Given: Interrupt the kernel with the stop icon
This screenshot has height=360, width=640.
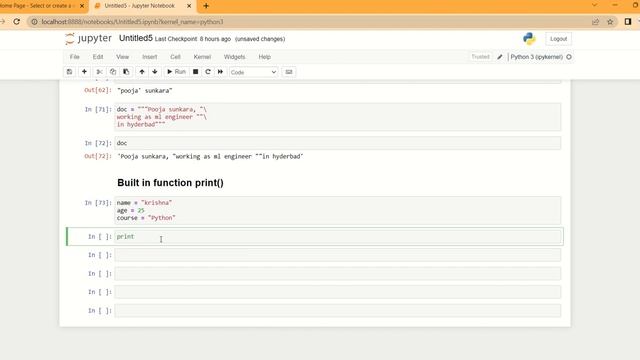Looking at the screenshot, I should (x=196, y=72).
